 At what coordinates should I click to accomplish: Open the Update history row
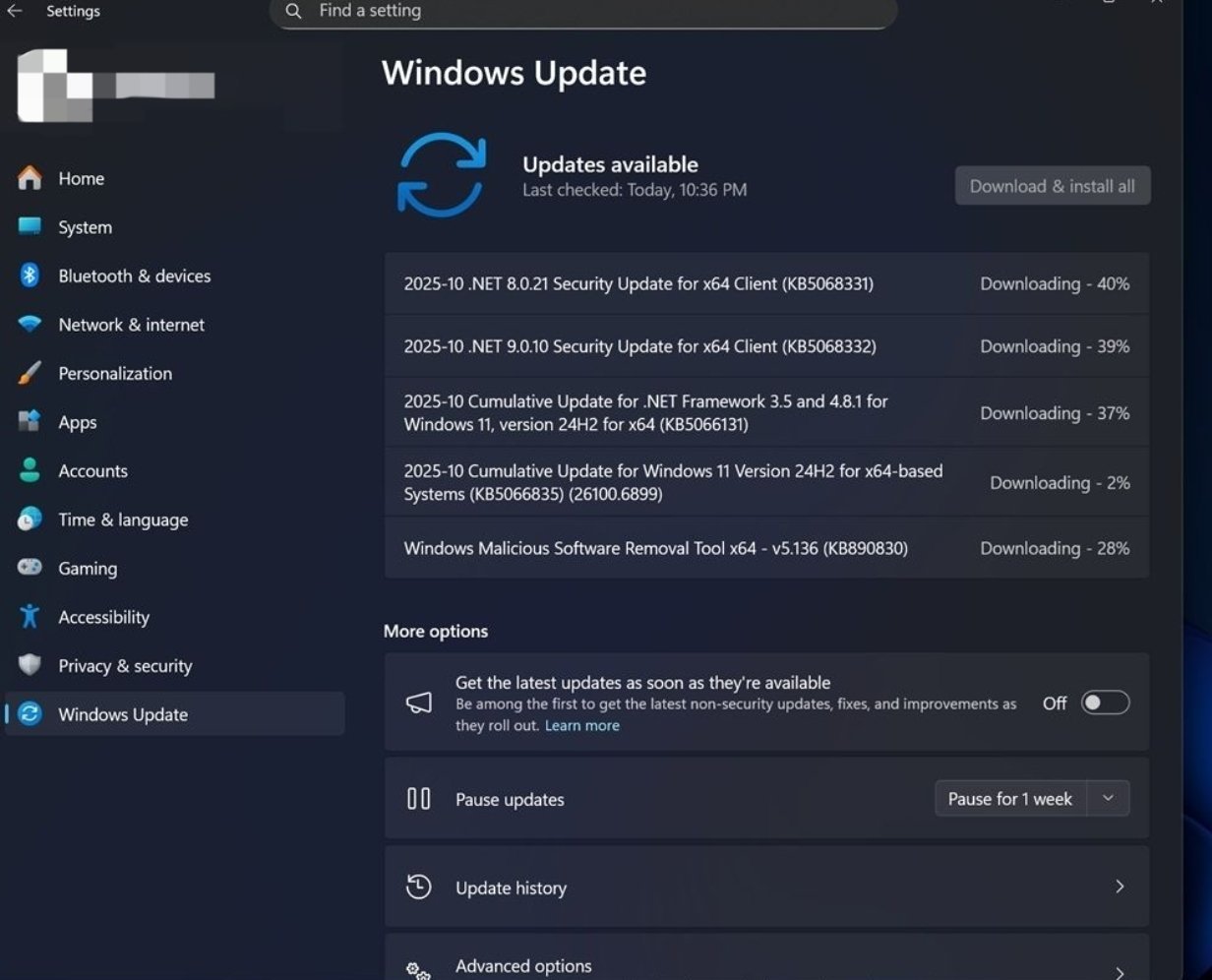tap(766, 887)
